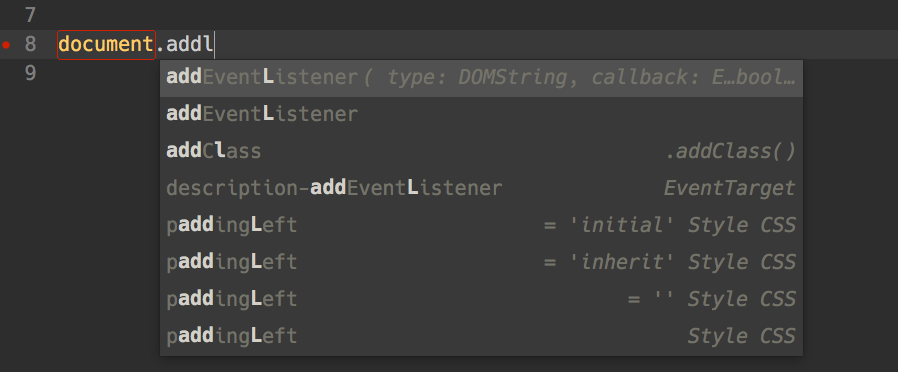Viewport: 898px width, 372px height.
Task: Choose paddingLeft = 'initial' Style CSS entry
Action: pyautogui.click(x=481, y=225)
